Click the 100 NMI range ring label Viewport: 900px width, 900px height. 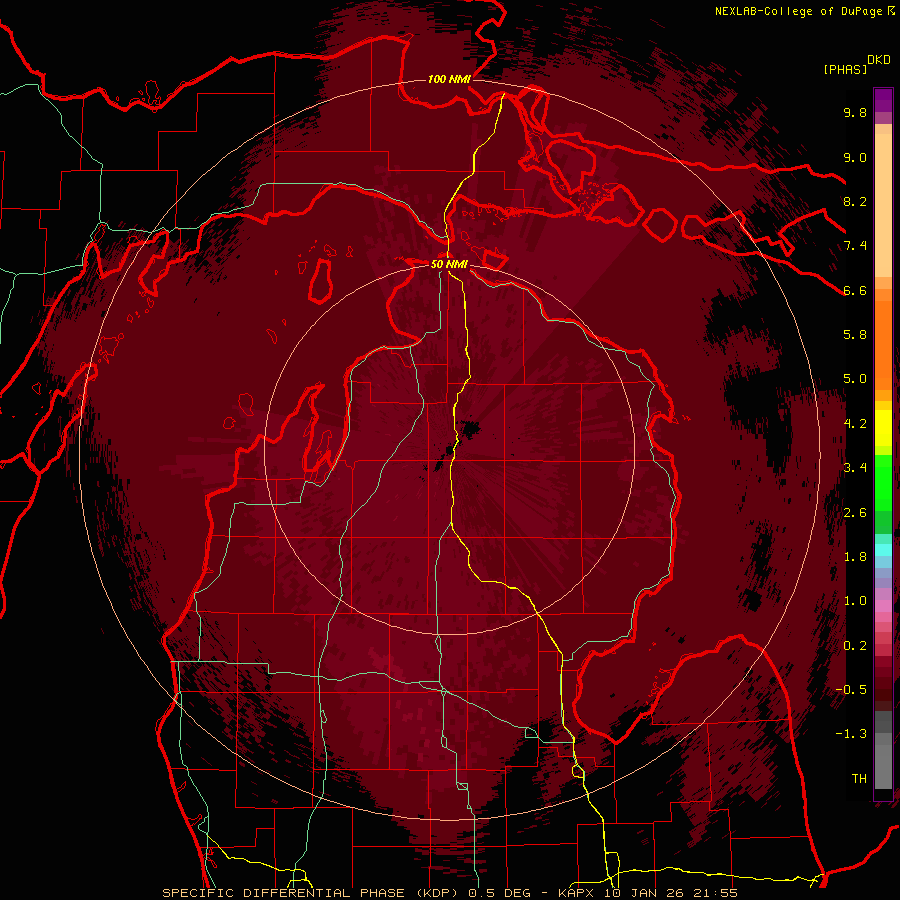(449, 79)
